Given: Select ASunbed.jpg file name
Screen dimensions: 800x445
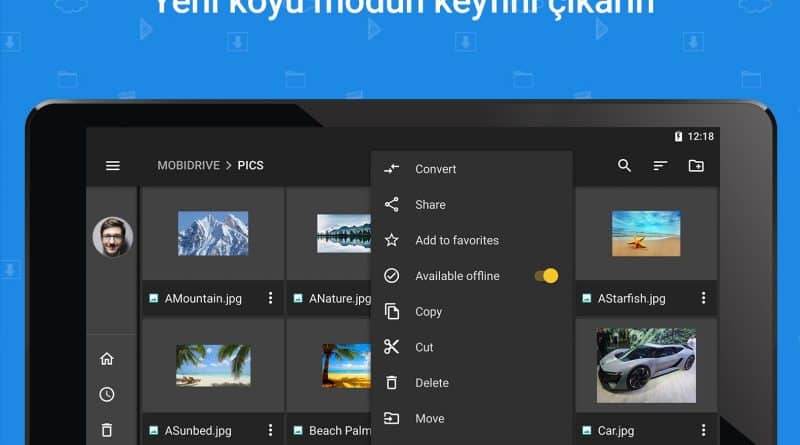Looking at the screenshot, I should 198,431.
